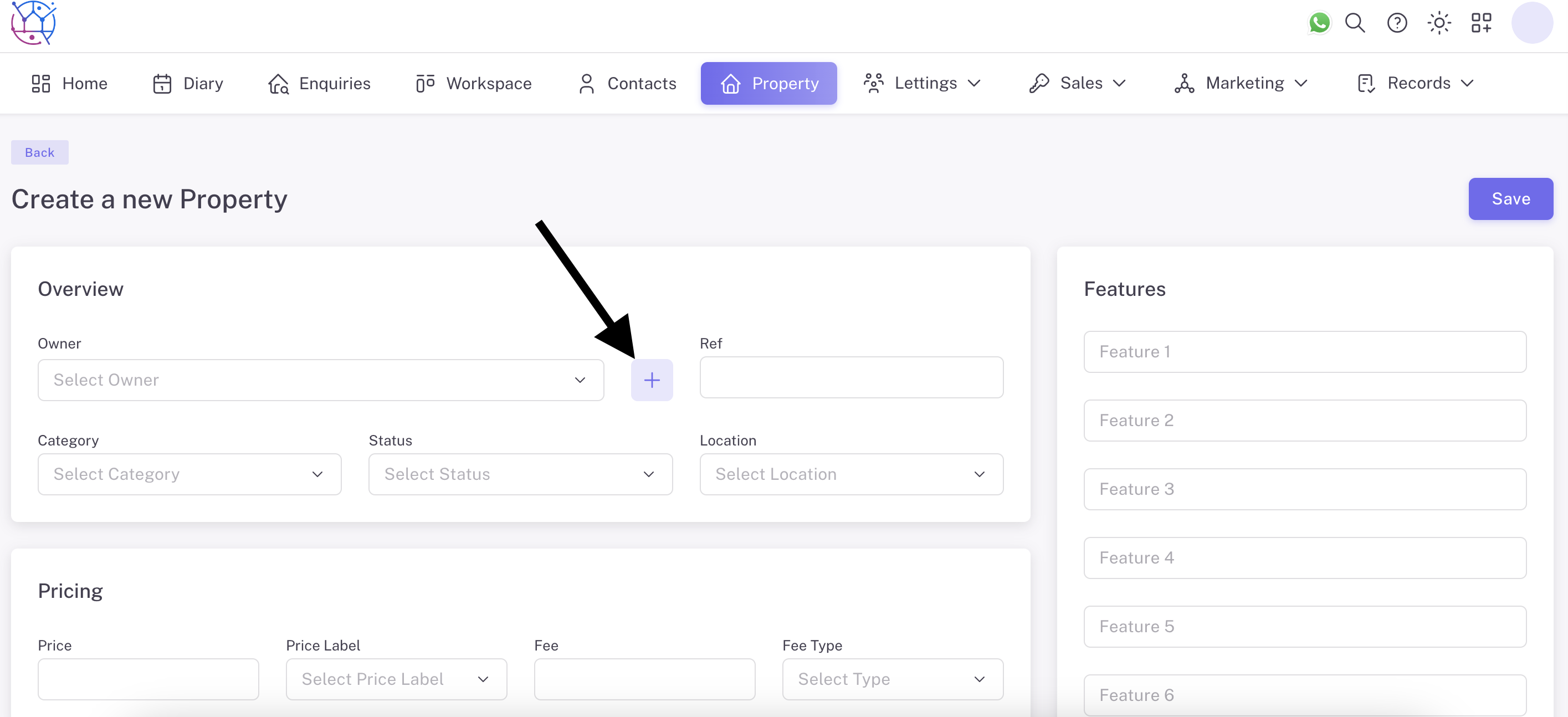
Task: Focus the Feature 1 text field
Action: (x=1304, y=352)
